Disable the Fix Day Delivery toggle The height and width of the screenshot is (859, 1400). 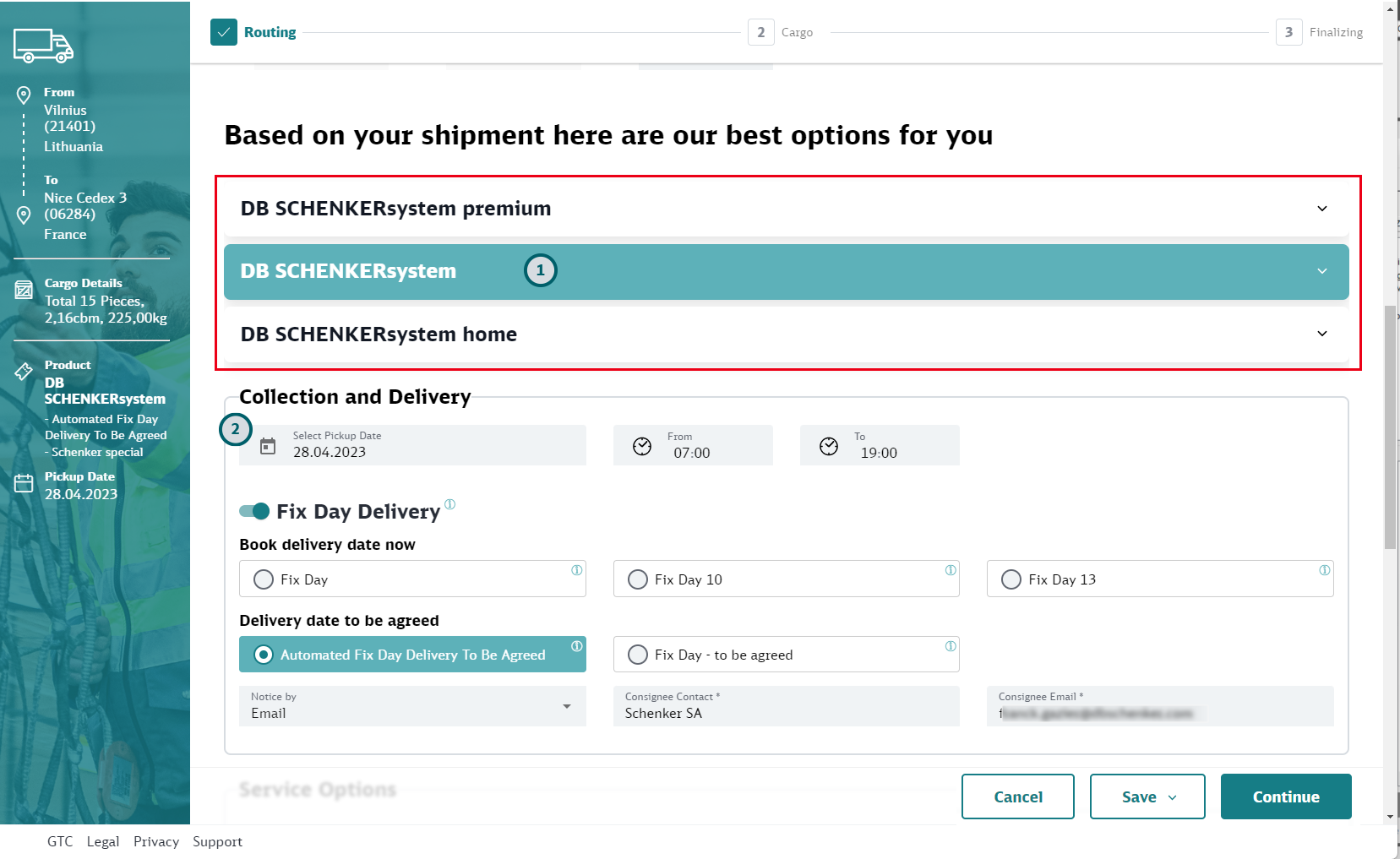[x=254, y=511]
